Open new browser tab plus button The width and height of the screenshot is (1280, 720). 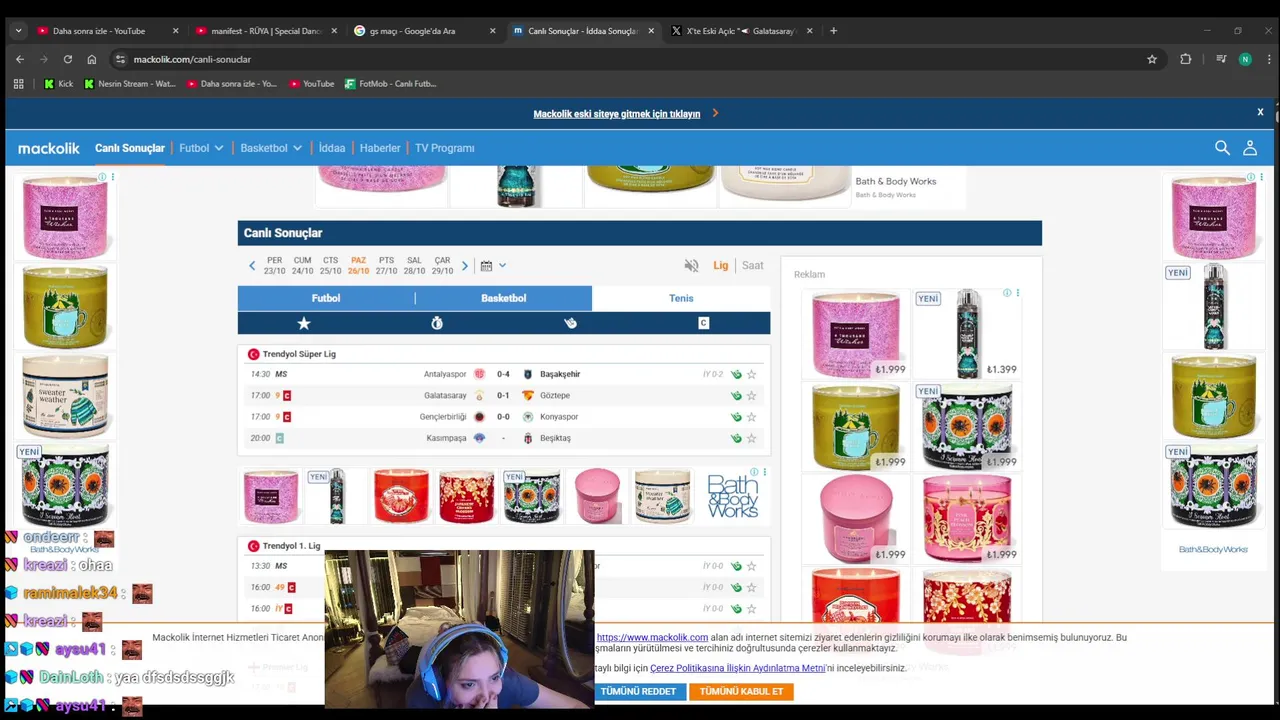pos(834,31)
